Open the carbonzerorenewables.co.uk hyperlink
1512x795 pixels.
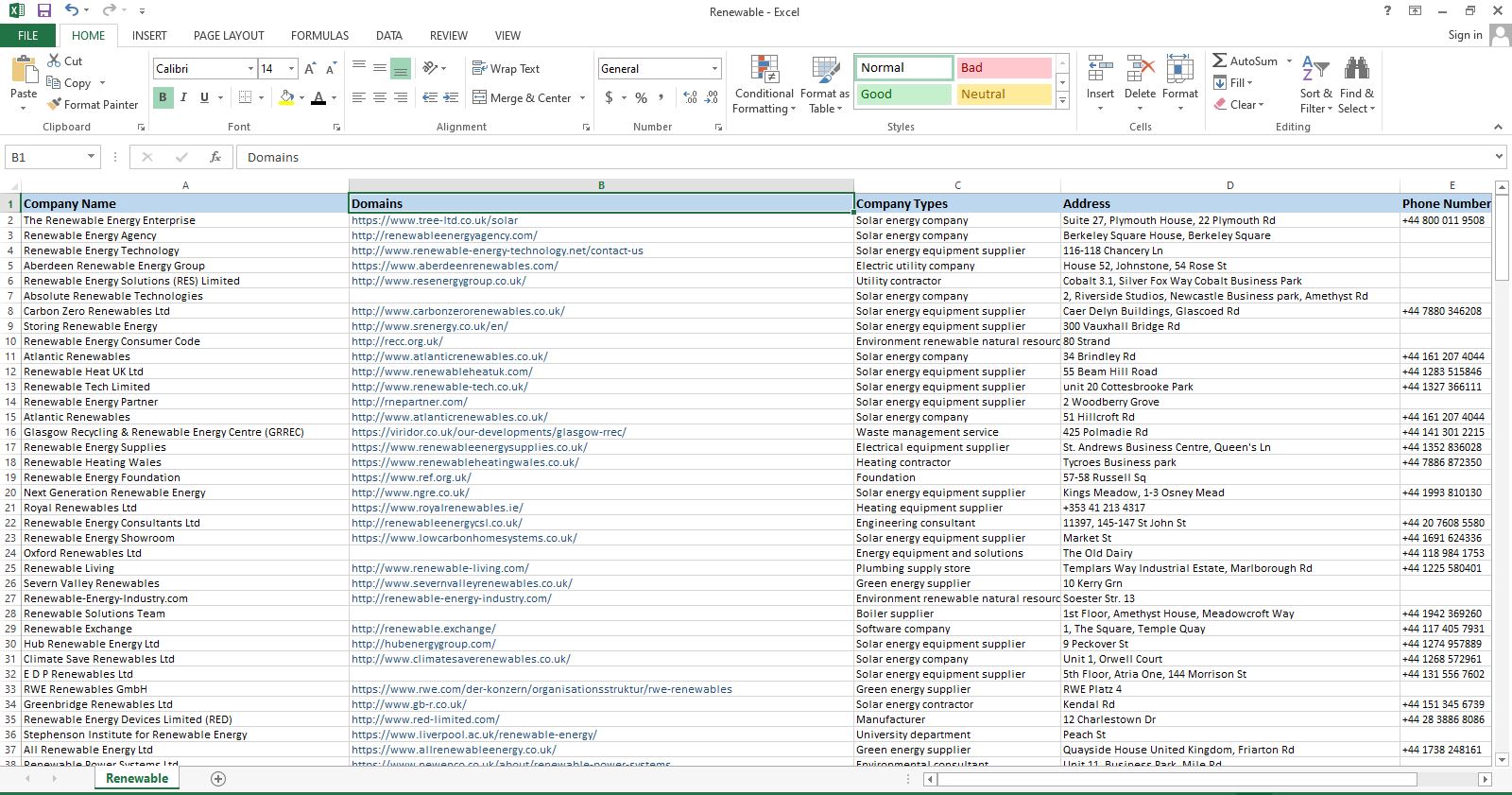[457, 311]
